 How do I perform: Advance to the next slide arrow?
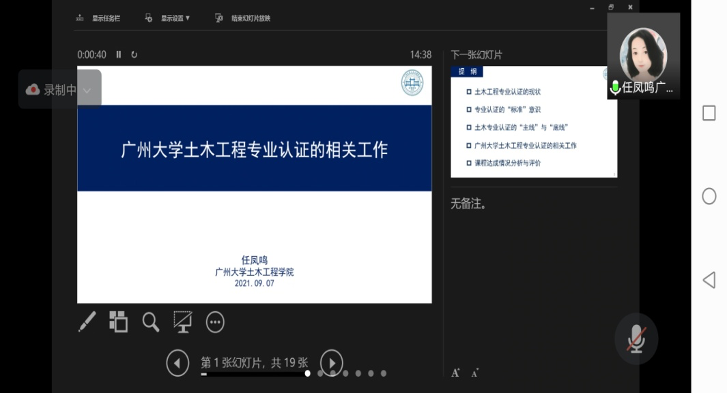click(332, 363)
